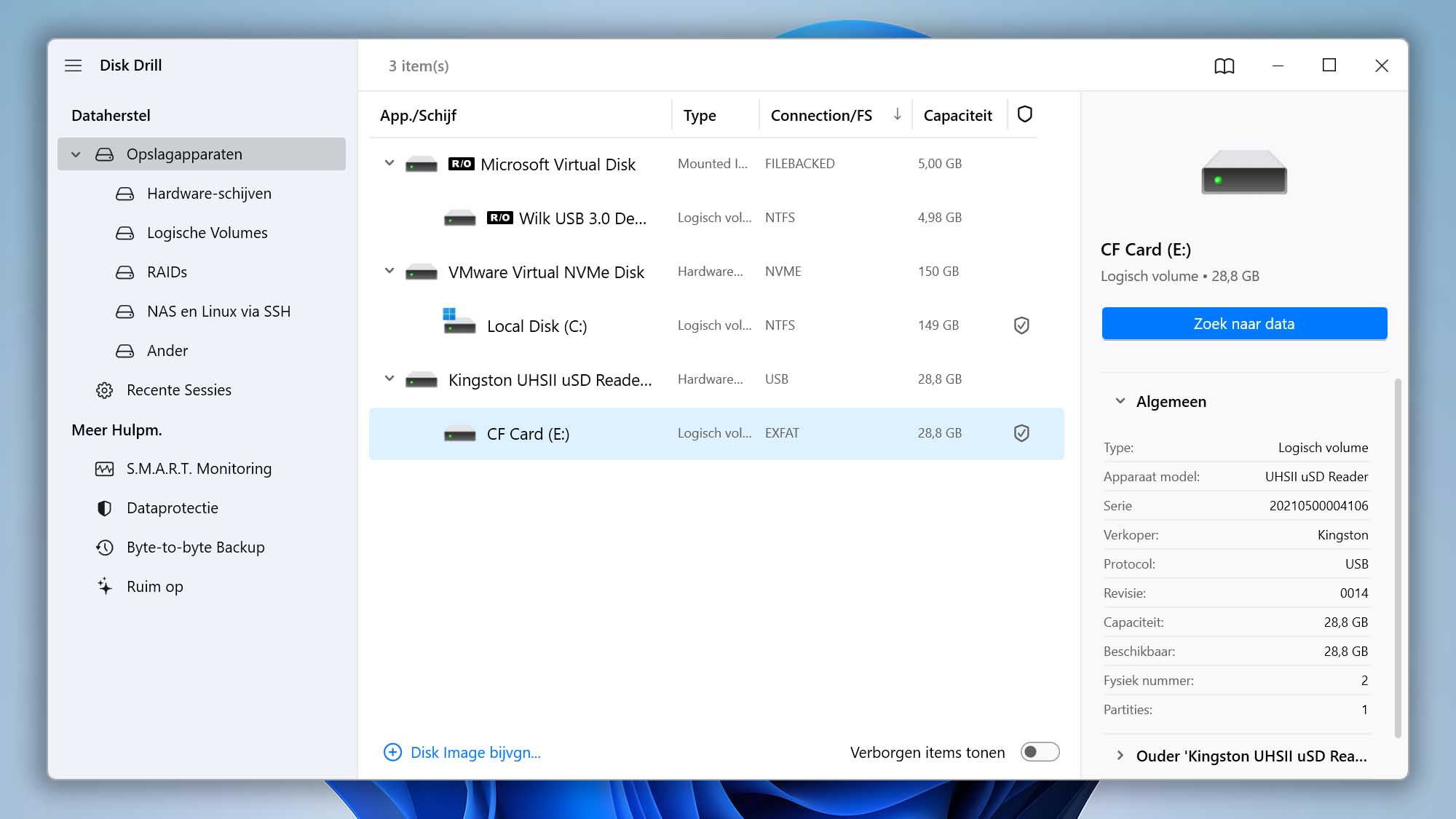Open Byte-to-byte Backup
Viewport: 1456px width, 819px height.
point(202,547)
